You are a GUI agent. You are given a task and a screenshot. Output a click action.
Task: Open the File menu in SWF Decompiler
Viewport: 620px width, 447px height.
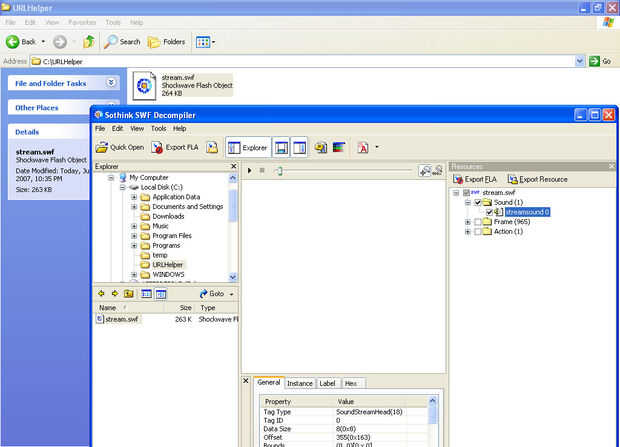point(100,129)
